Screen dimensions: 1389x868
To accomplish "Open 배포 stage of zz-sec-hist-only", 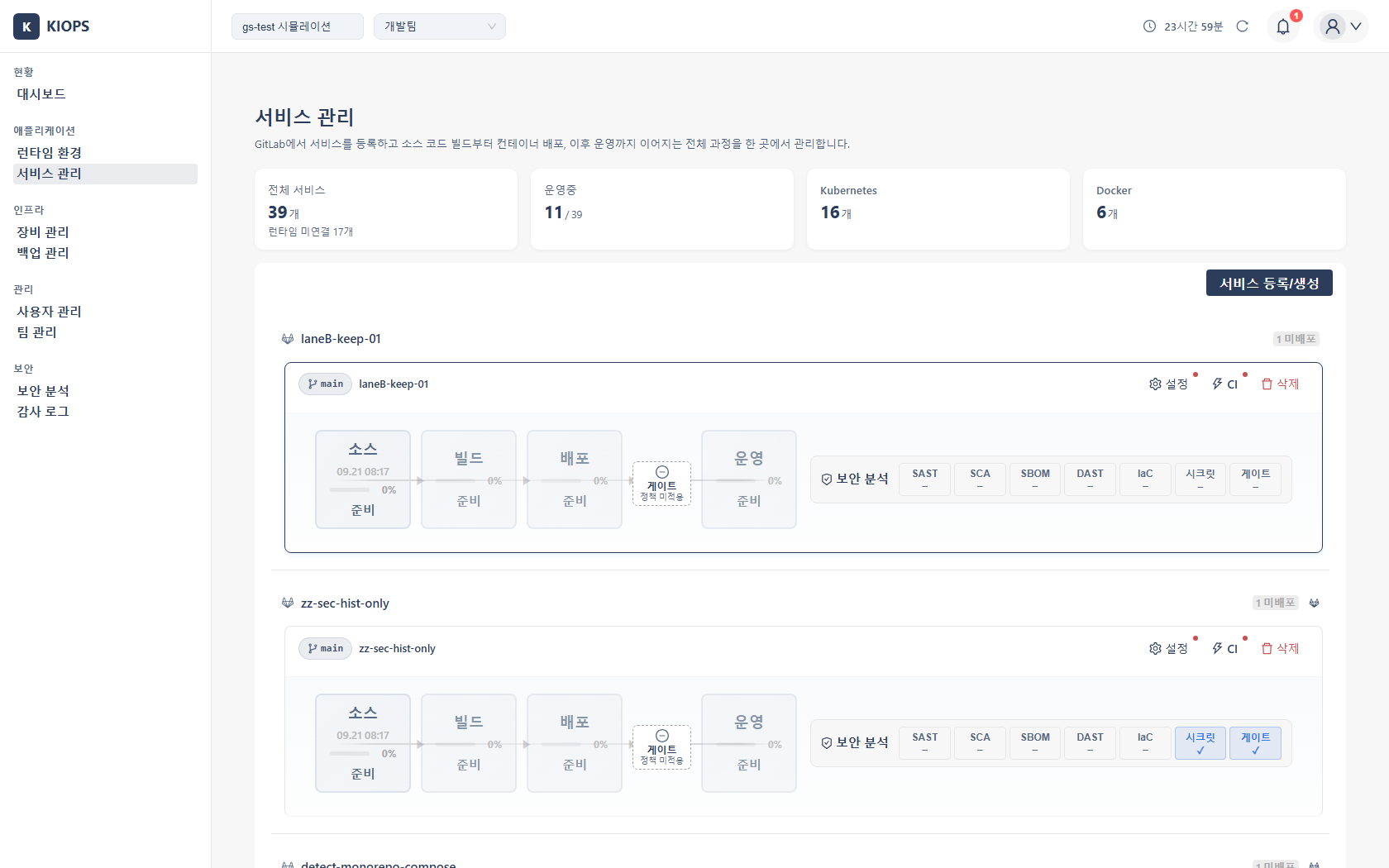I will click(575, 743).
